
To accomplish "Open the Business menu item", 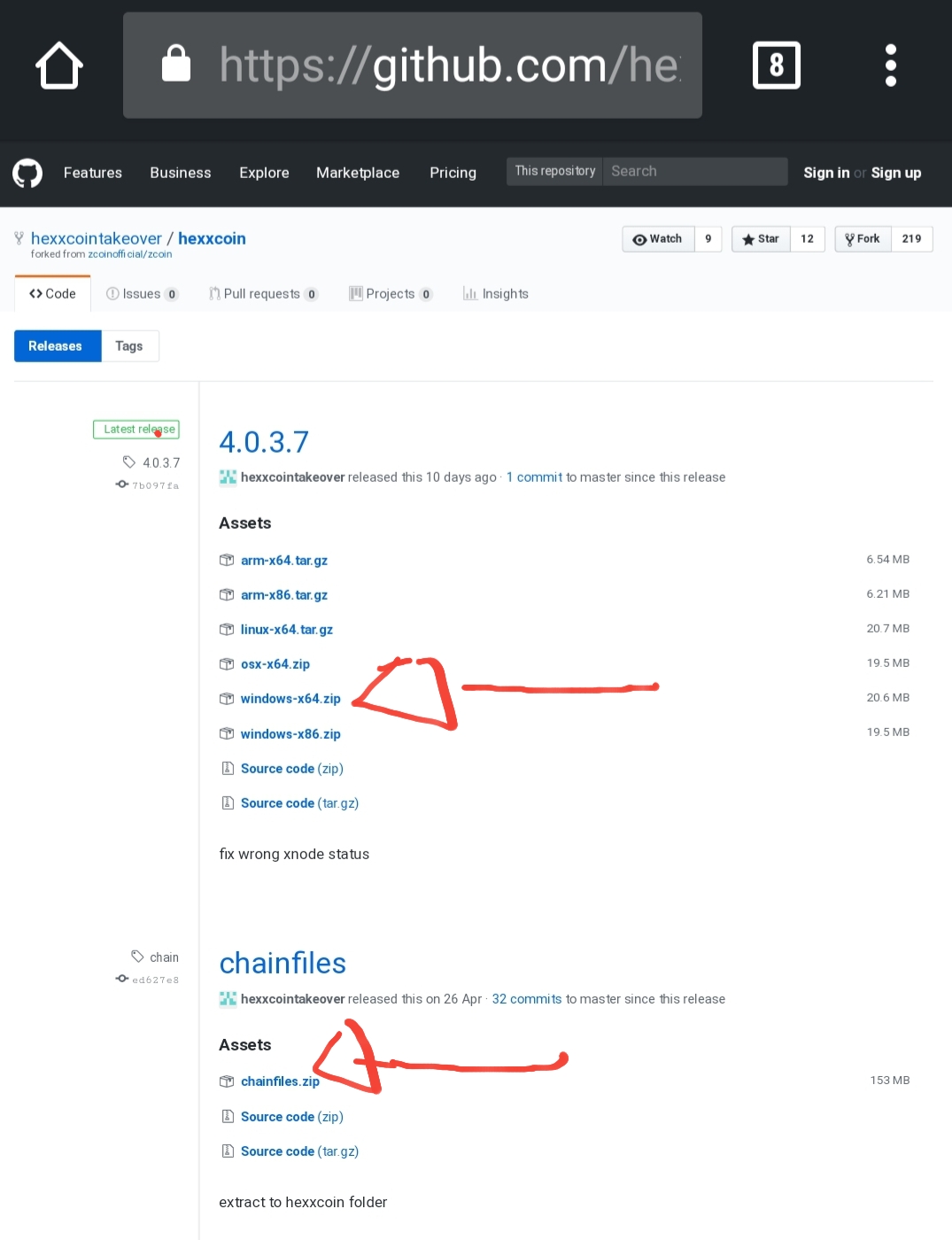I will tap(181, 173).
